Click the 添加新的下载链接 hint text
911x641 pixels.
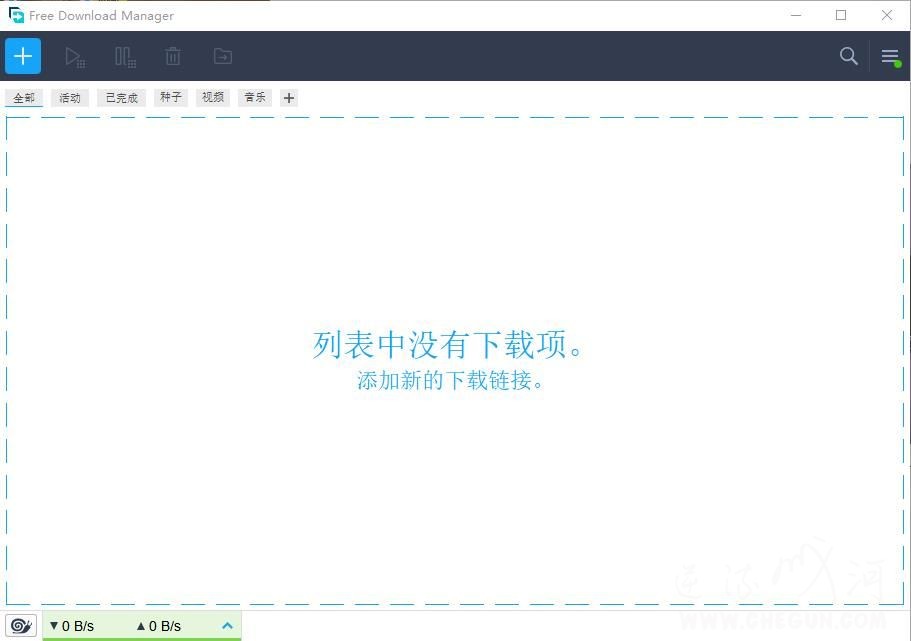[450, 381]
